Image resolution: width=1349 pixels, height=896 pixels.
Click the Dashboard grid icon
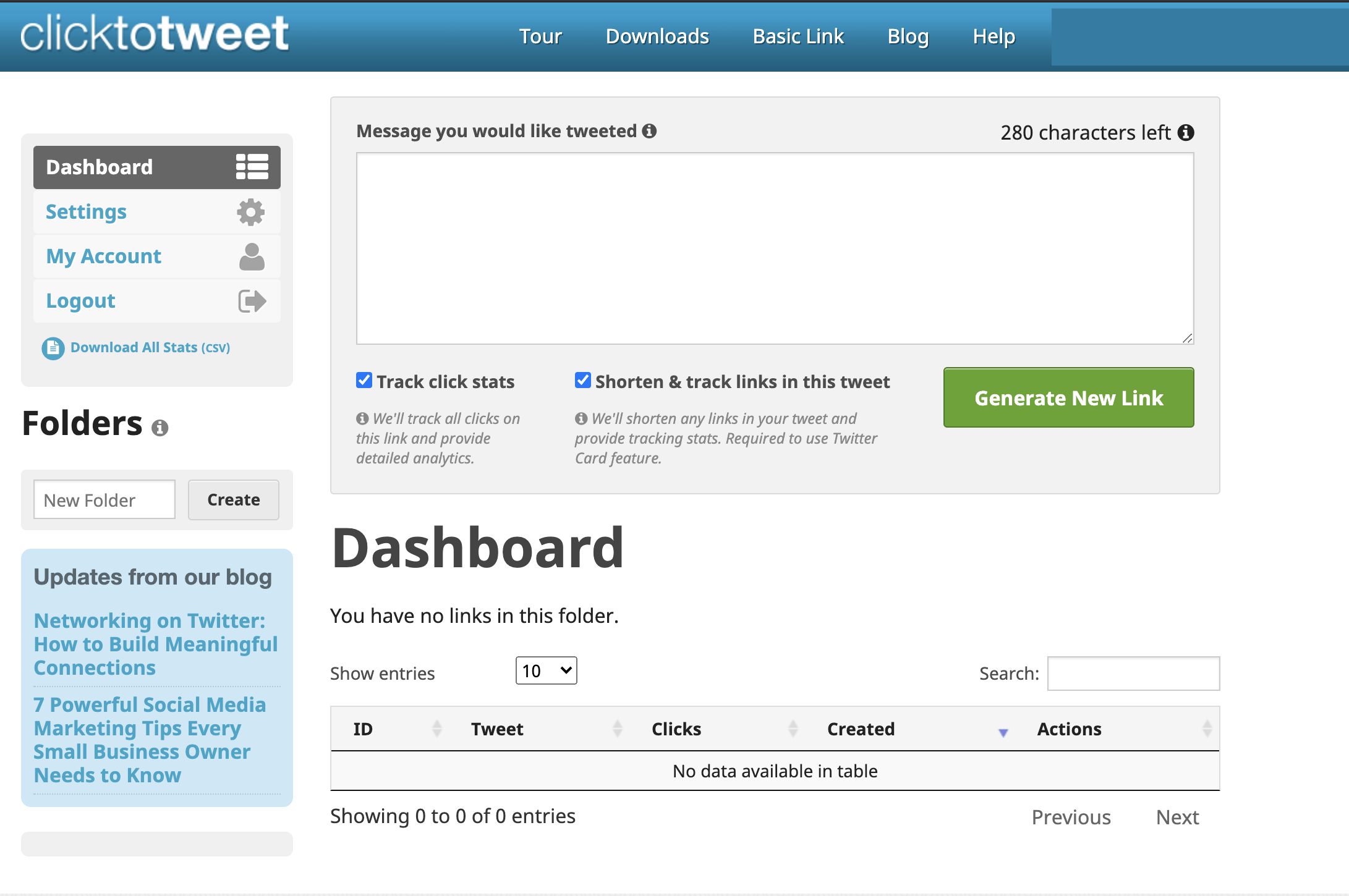click(252, 166)
